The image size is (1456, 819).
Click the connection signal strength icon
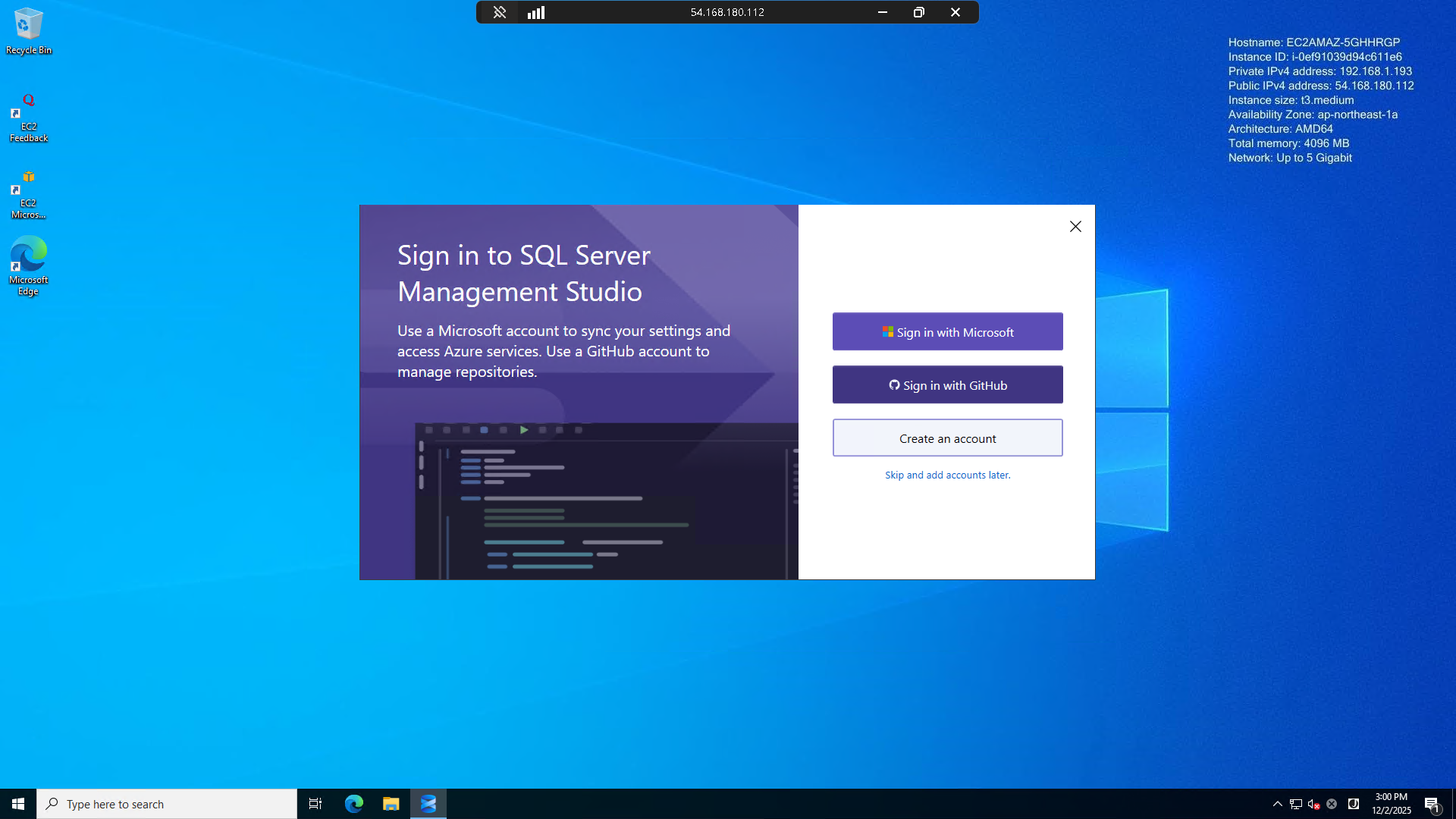536,12
